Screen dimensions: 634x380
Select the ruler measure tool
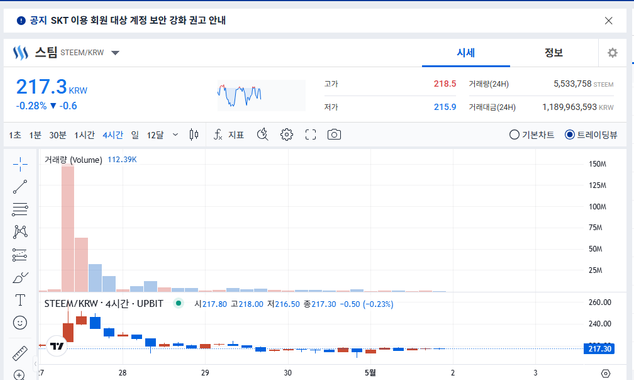pyautogui.click(x=20, y=353)
